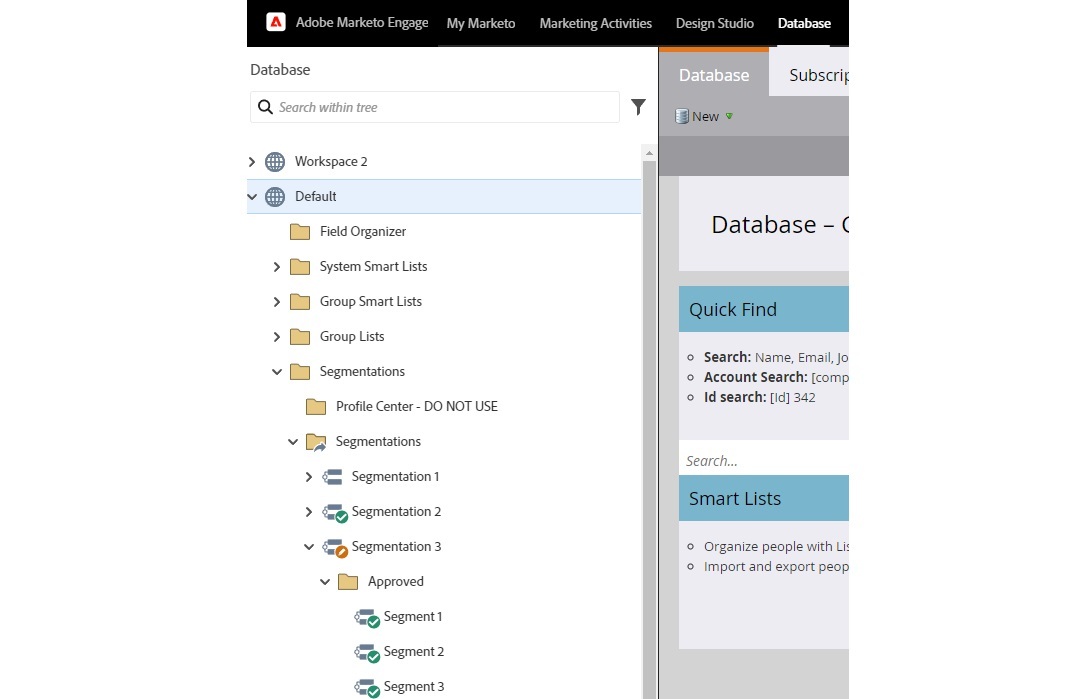This screenshot has height=699, width=1072.
Task: Select the Database top navigation item
Action: [804, 23]
